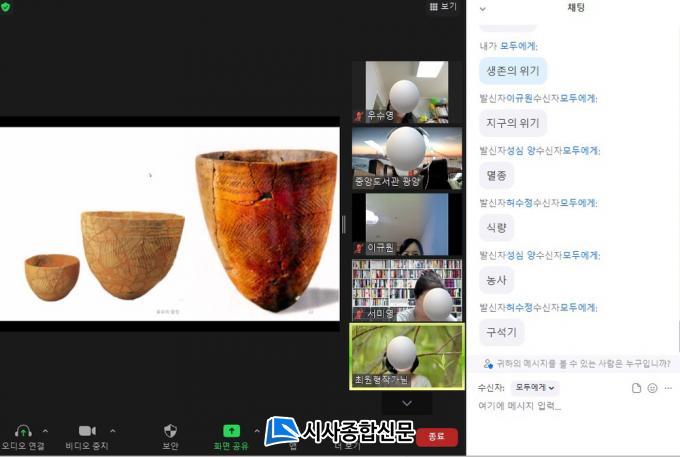
Task: Open the chat more options ellipsis
Action: click(668, 388)
